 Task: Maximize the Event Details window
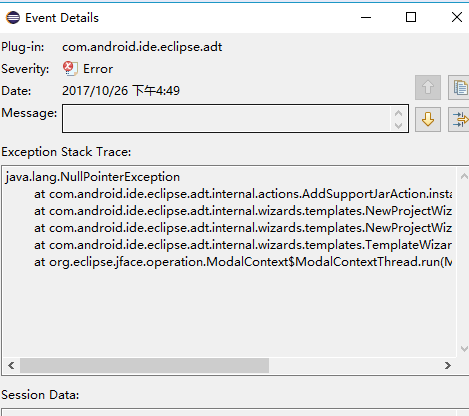click(x=411, y=17)
